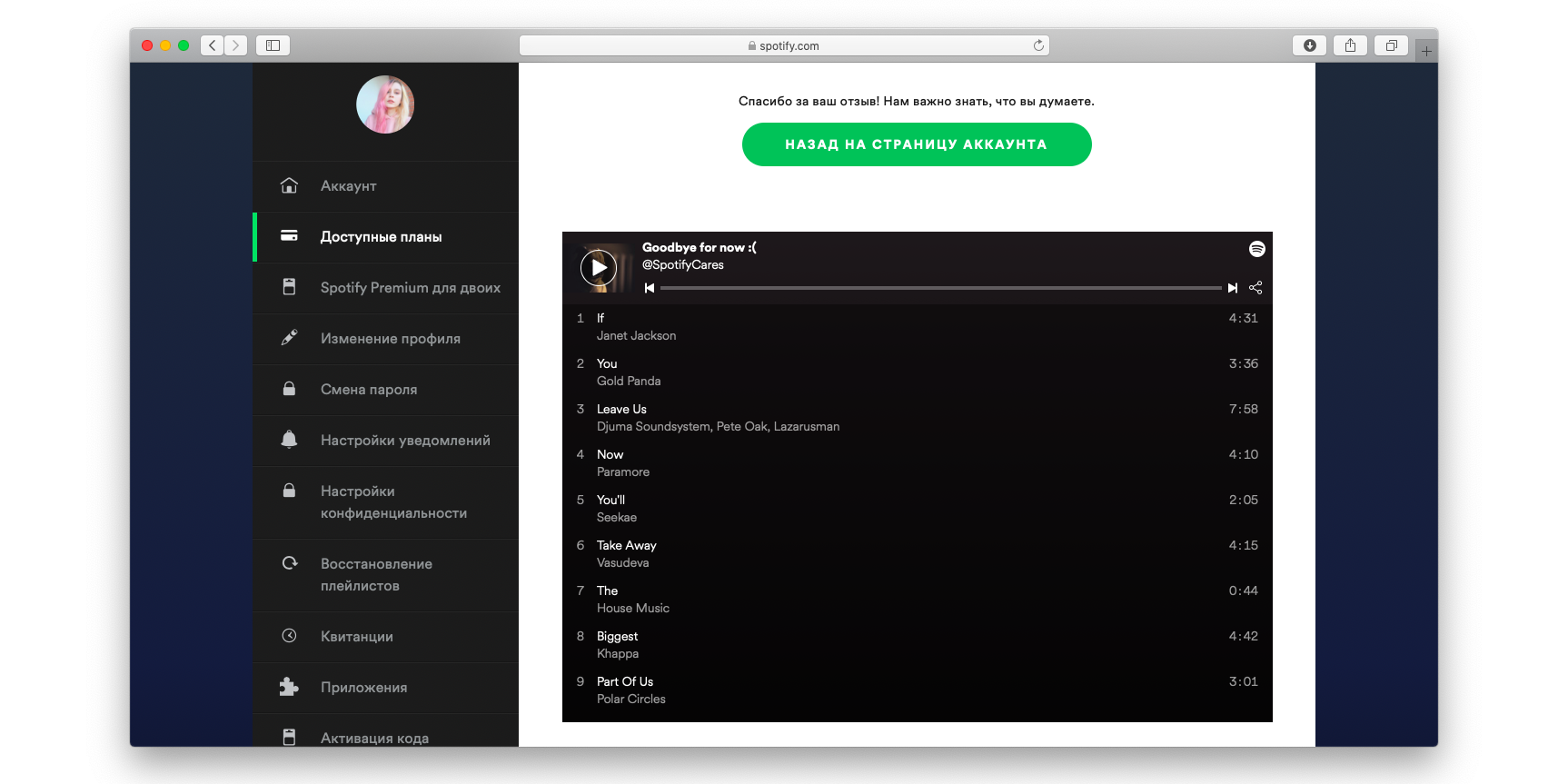
Task: Select track Take Away by Vasudeva
Action: (x=918, y=554)
